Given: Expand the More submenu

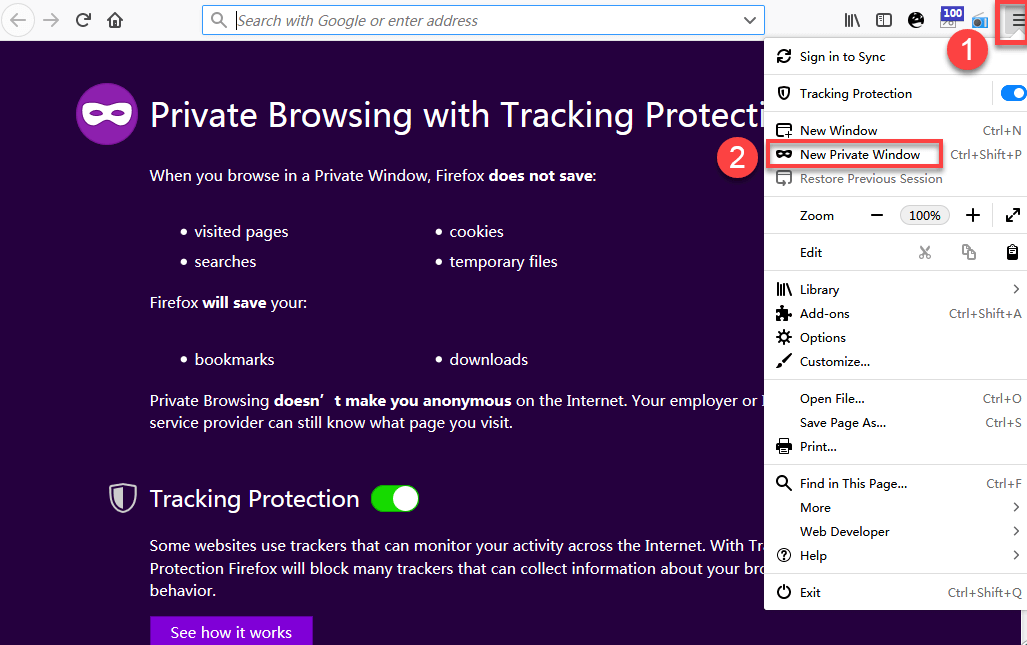Looking at the screenshot, I should (x=895, y=507).
